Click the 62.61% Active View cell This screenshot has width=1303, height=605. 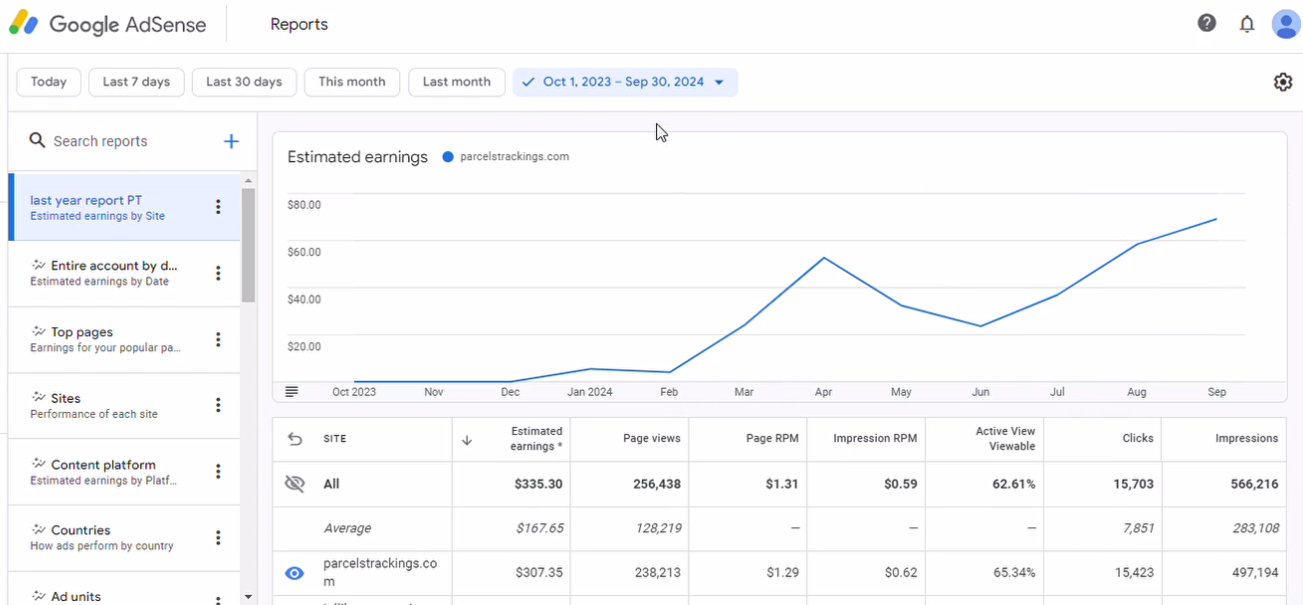(x=1013, y=484)
